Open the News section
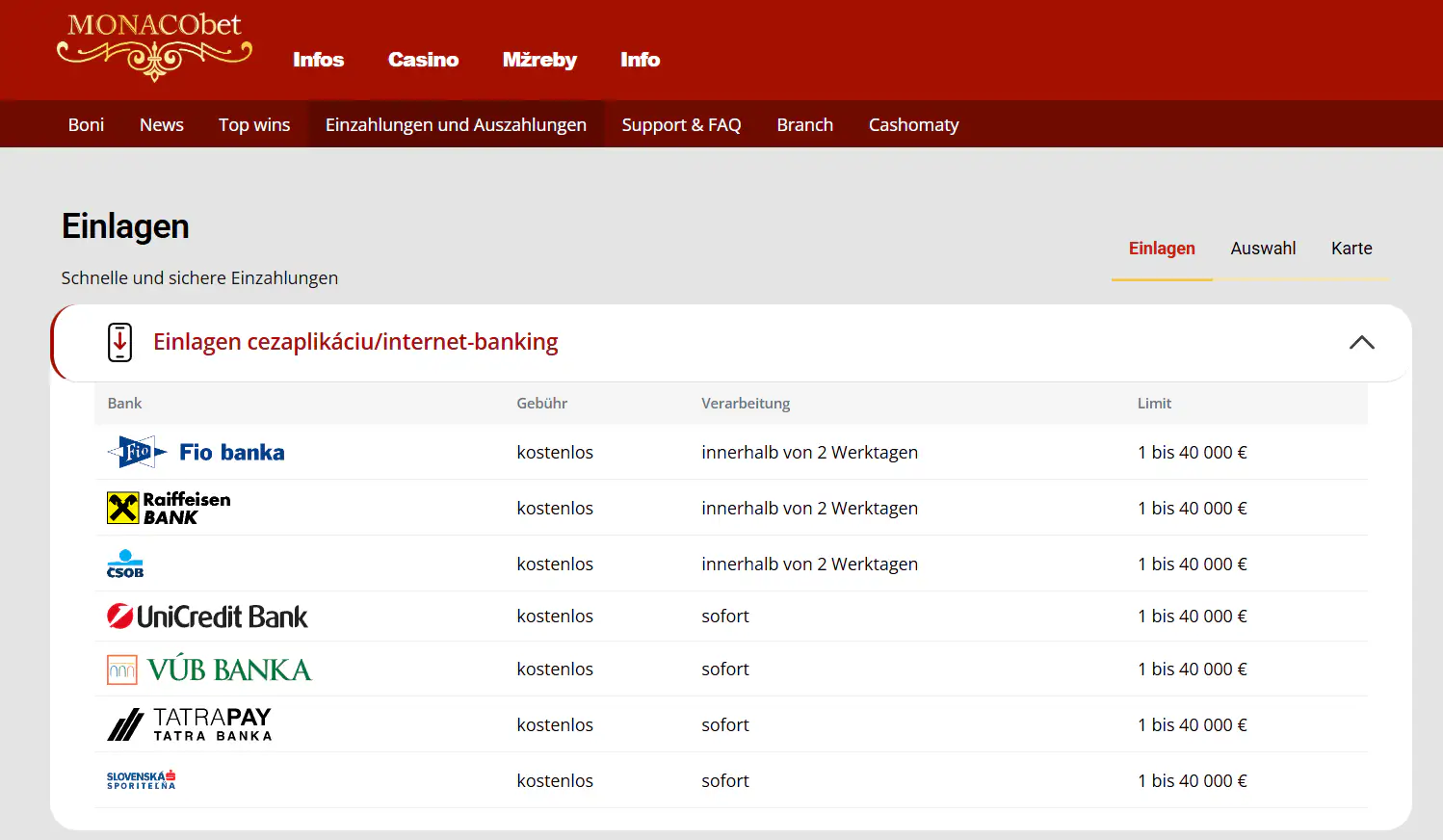 (x=161, y=124)
